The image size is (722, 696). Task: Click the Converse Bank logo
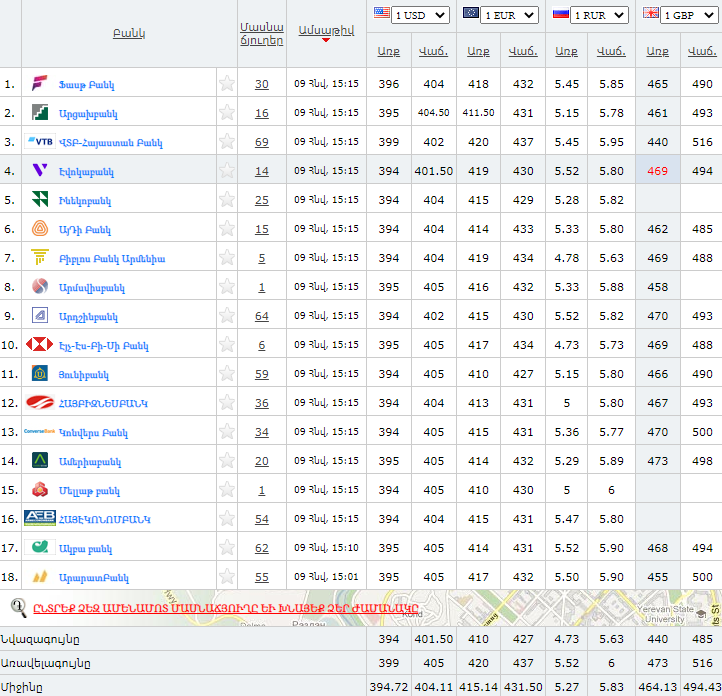(40, 431)
